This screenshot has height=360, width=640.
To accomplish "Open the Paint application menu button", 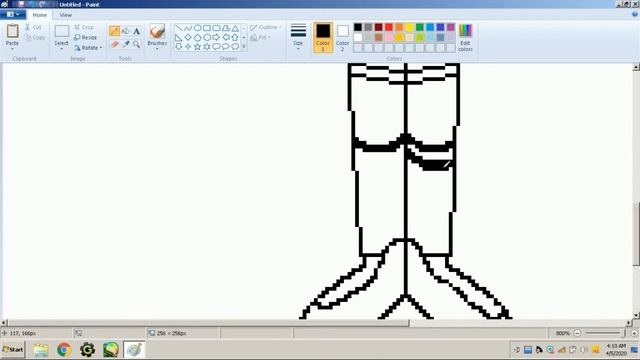I will [x=13, y=14].
